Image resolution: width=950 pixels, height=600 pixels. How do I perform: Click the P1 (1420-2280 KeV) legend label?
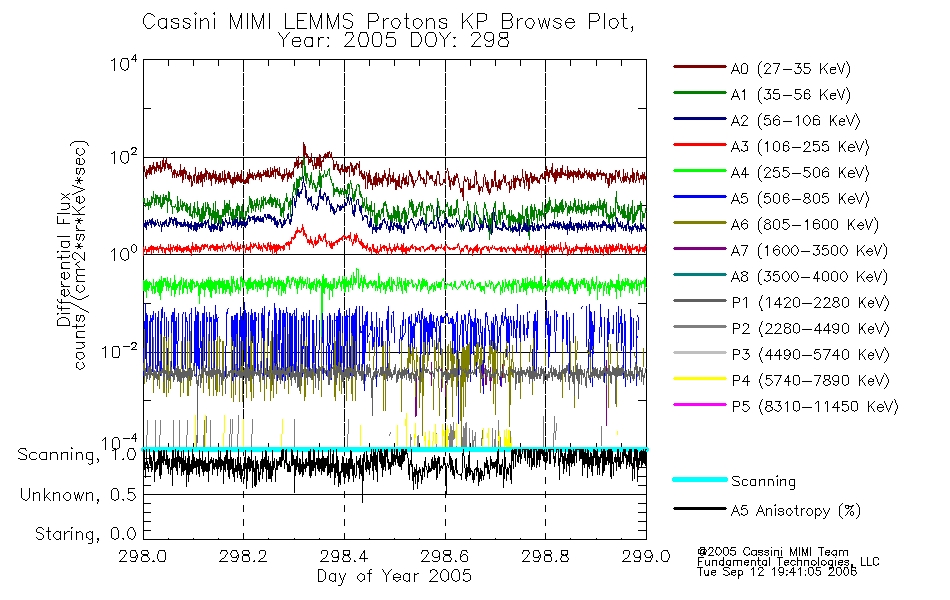pyautogui.click(x=810, y=302)
